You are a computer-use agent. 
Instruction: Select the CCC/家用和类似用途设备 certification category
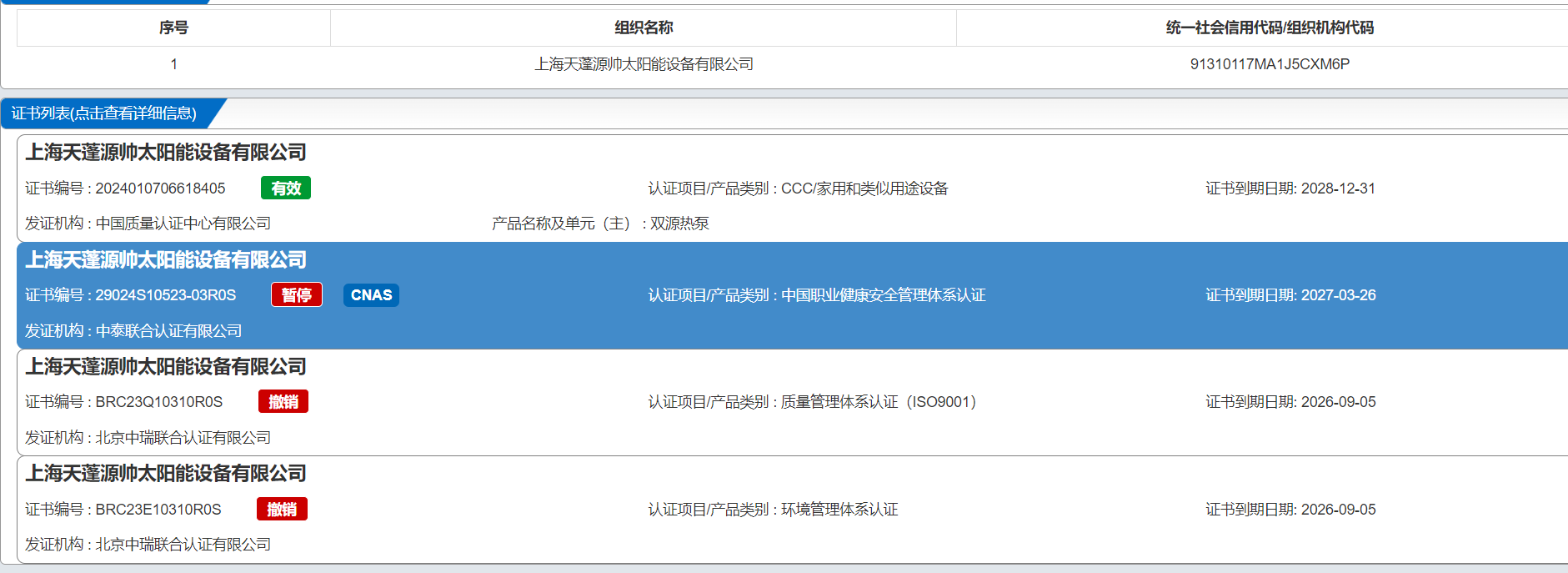864,188
